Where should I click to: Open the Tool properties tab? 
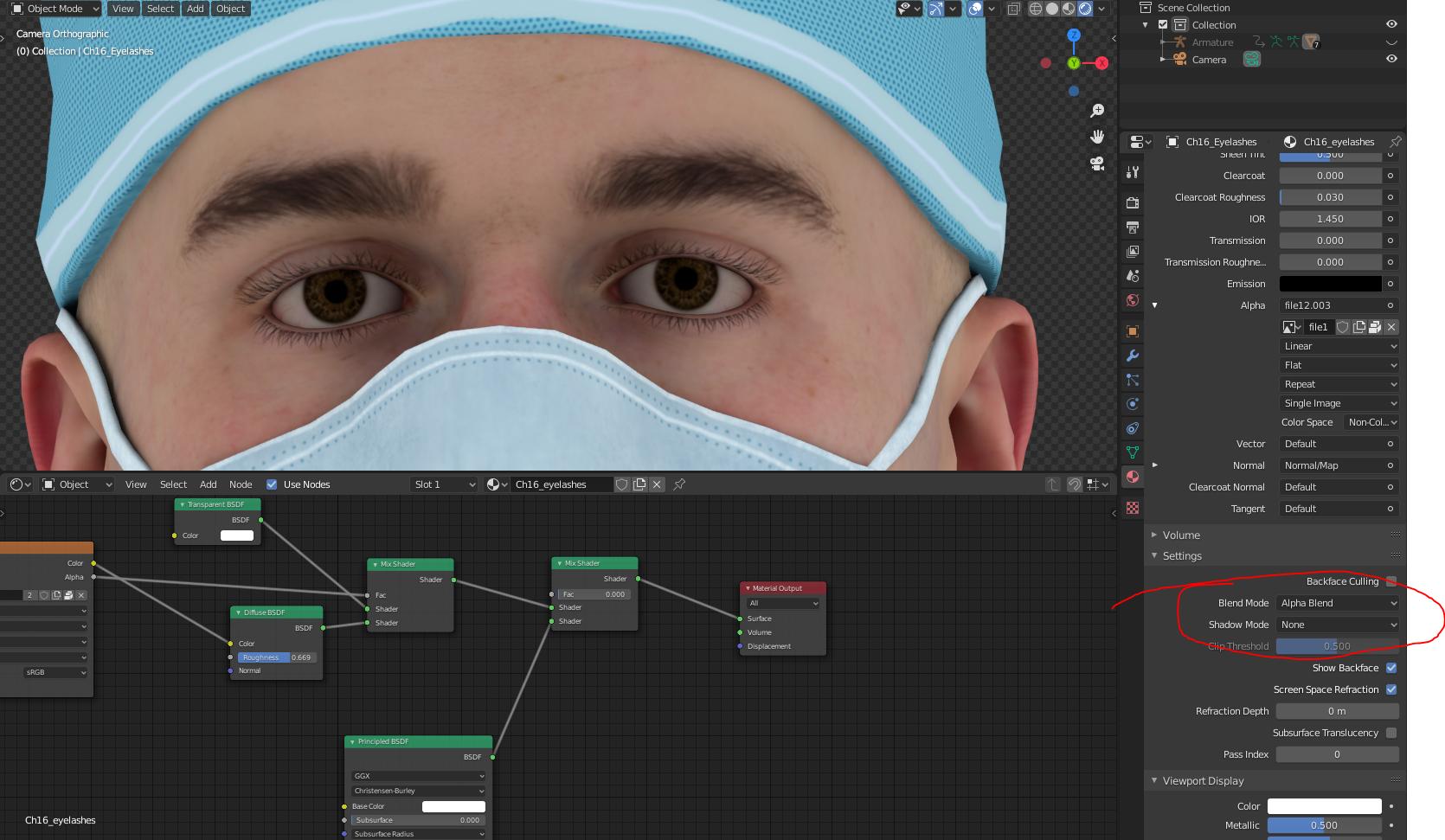coord(1133,172)
